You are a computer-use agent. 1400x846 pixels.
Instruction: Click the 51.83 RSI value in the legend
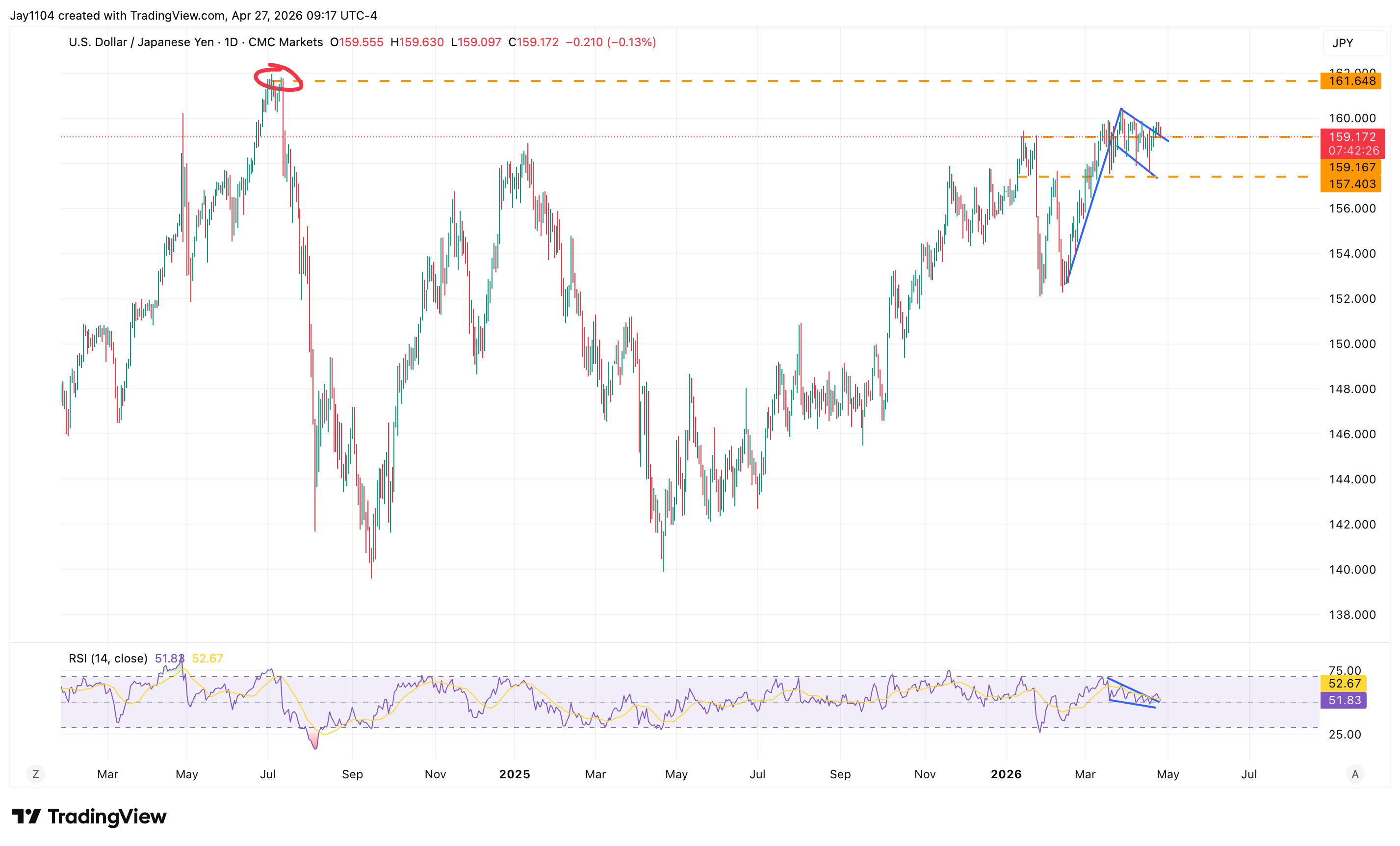tap(169, 659)
